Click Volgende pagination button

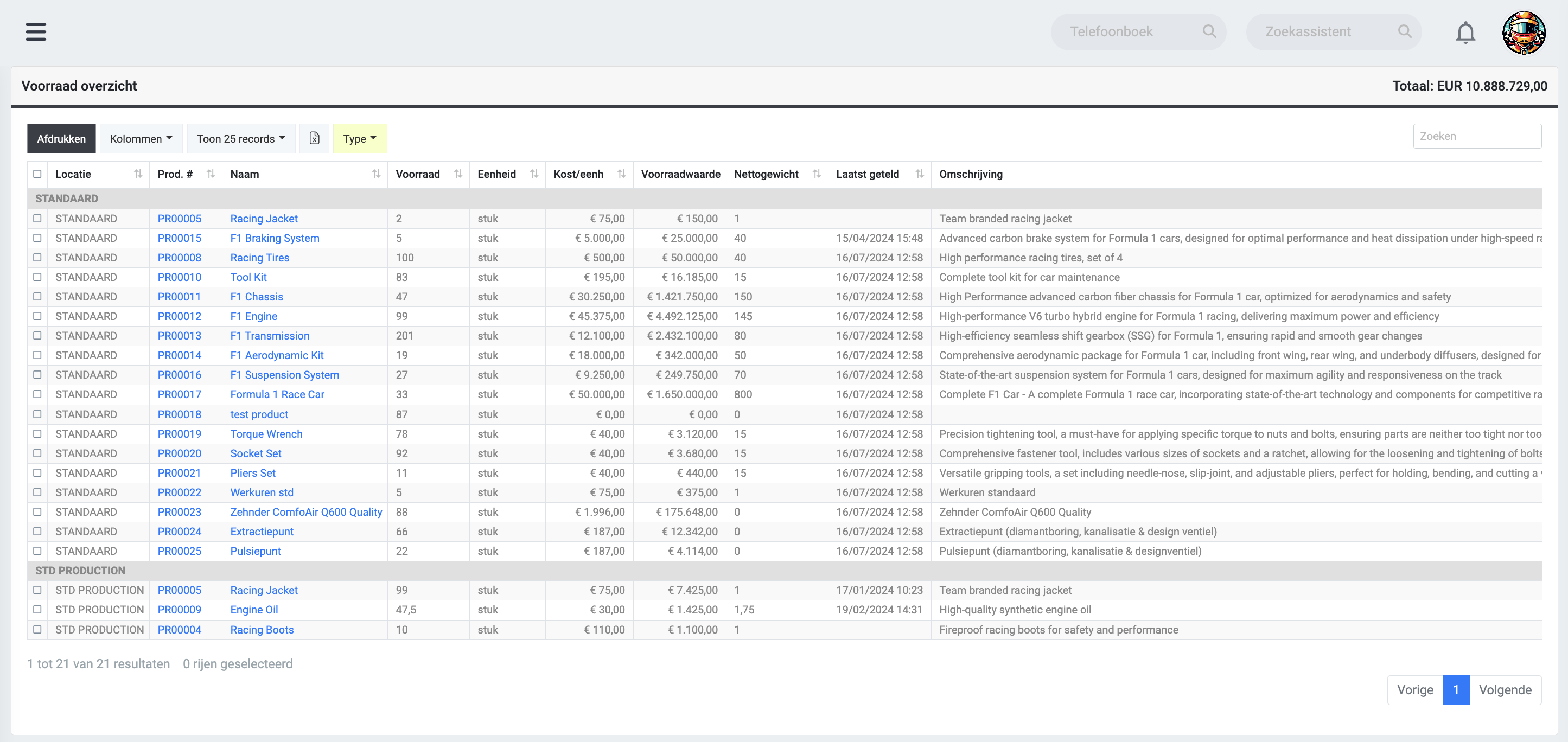point(1505,689)
